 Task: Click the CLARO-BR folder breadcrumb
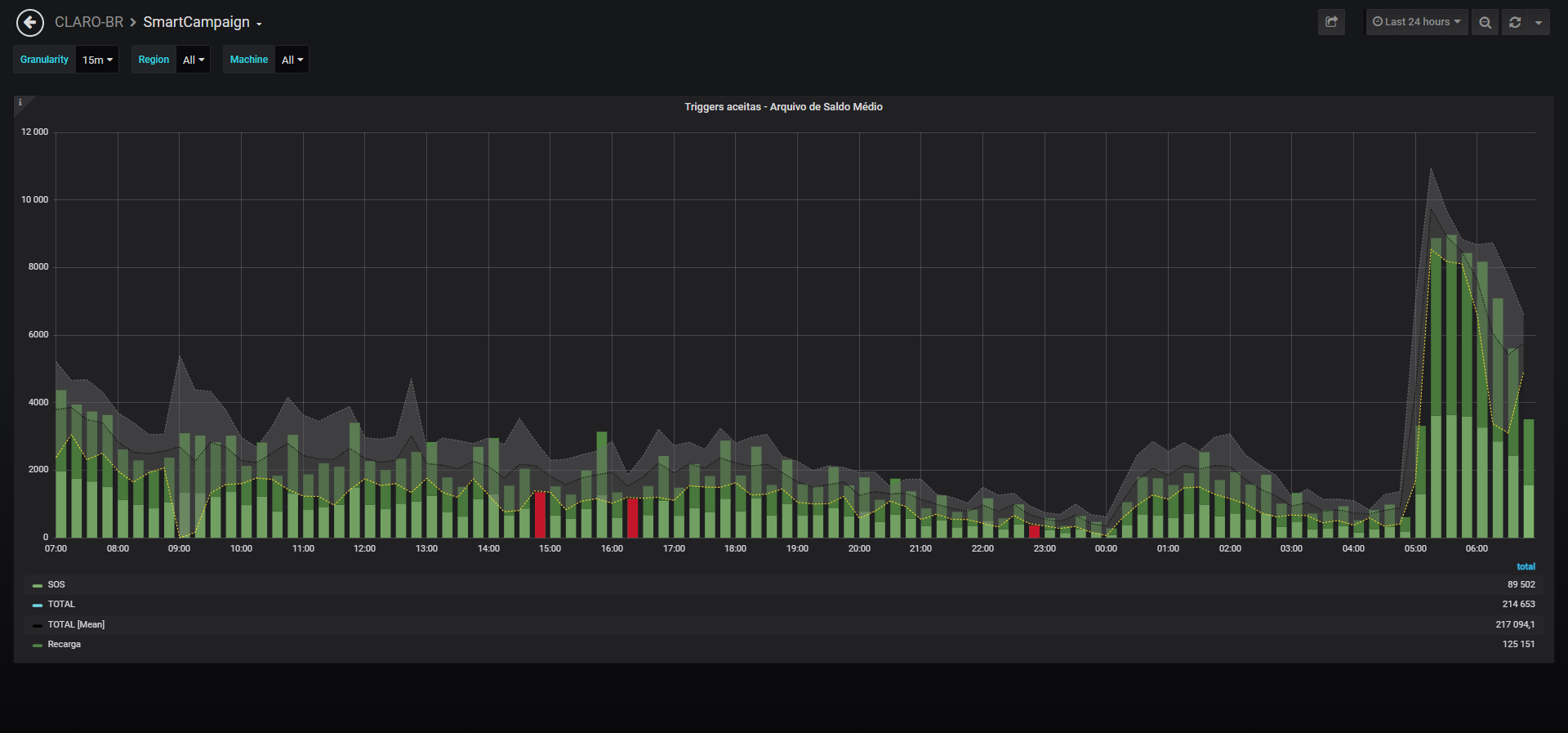point(89,22)
